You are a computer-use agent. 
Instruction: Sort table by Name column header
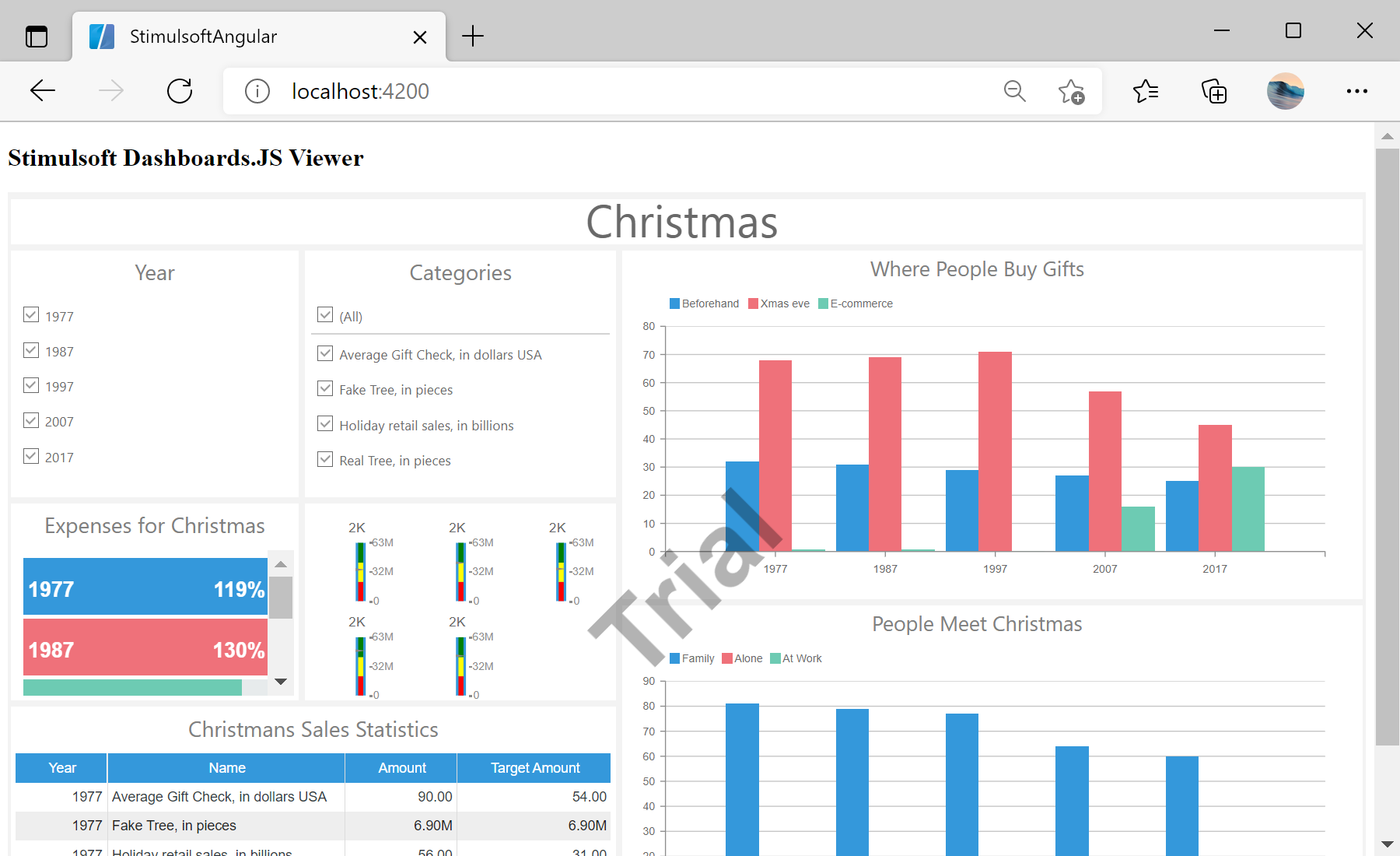click(226, 768)
